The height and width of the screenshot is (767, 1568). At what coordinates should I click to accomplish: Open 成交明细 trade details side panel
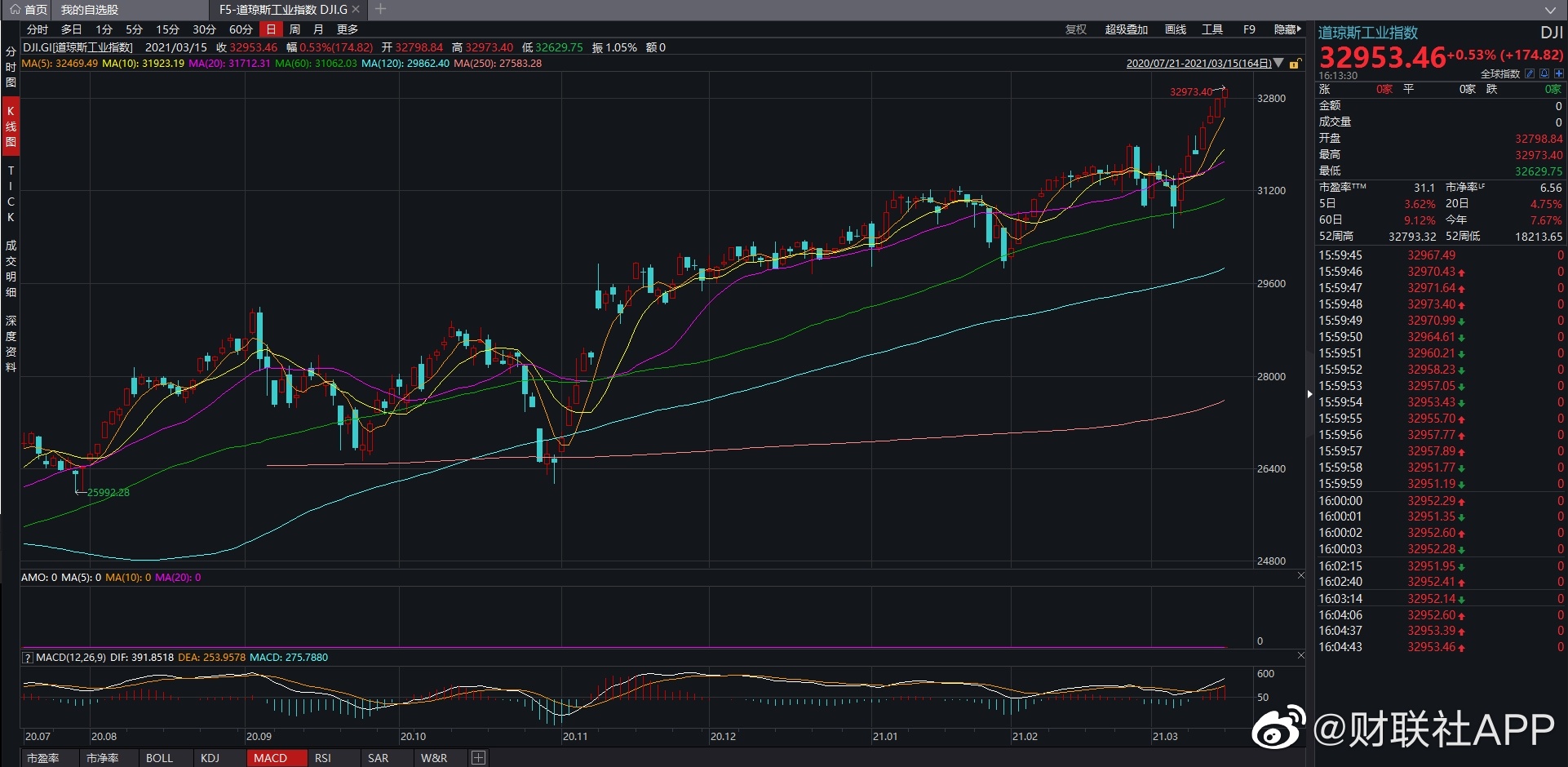click(11, 268)
